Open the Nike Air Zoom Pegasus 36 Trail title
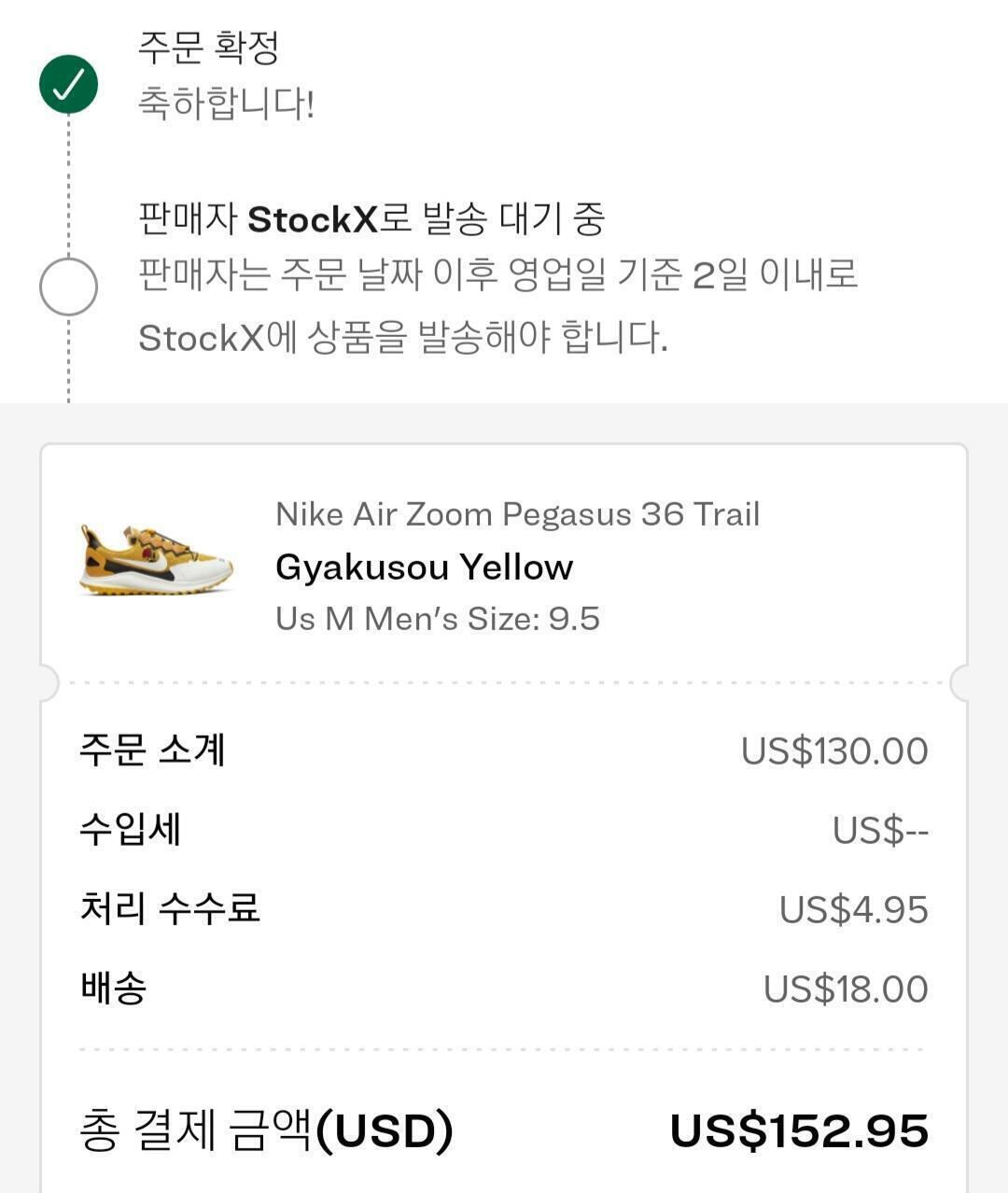 [517, 514]
